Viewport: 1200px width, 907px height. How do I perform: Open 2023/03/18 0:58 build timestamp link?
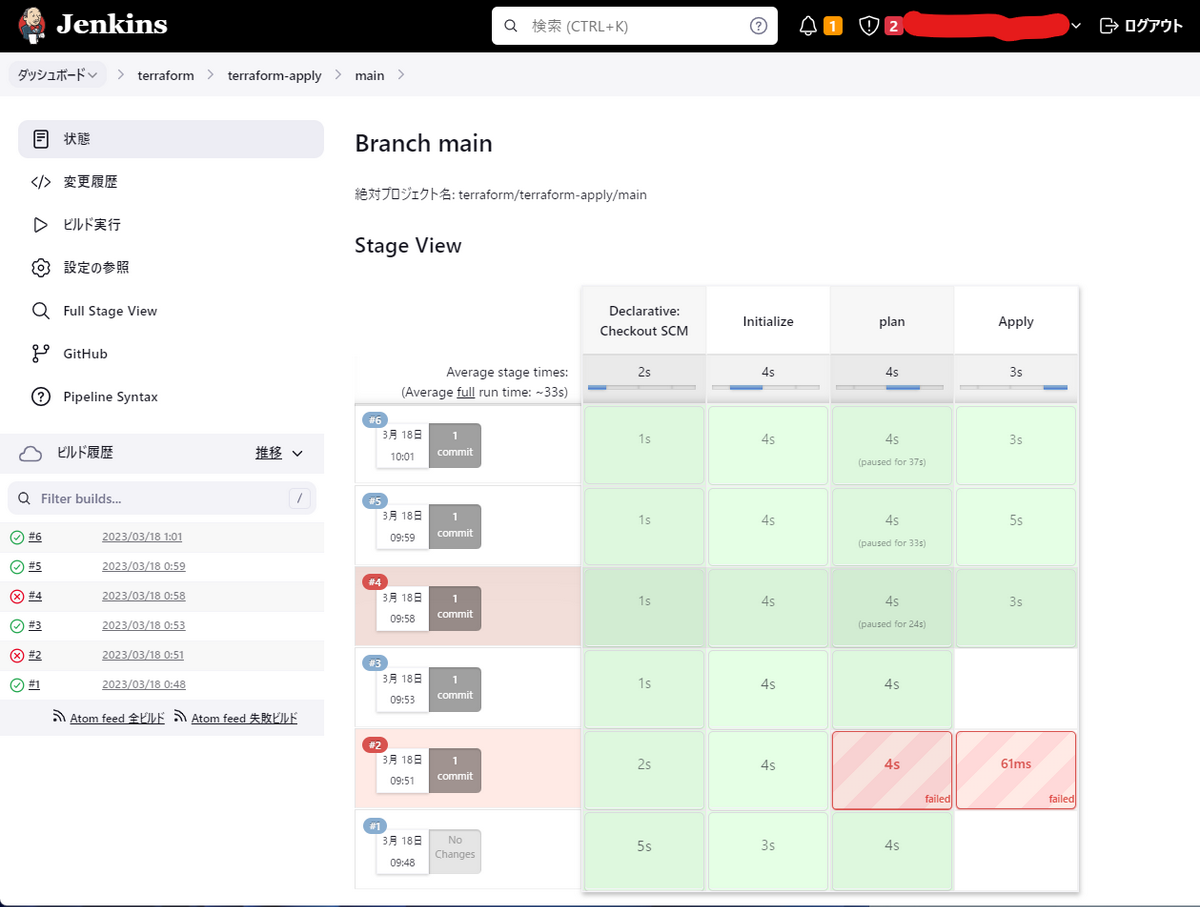pyautogui.click(x=143, y=596)
